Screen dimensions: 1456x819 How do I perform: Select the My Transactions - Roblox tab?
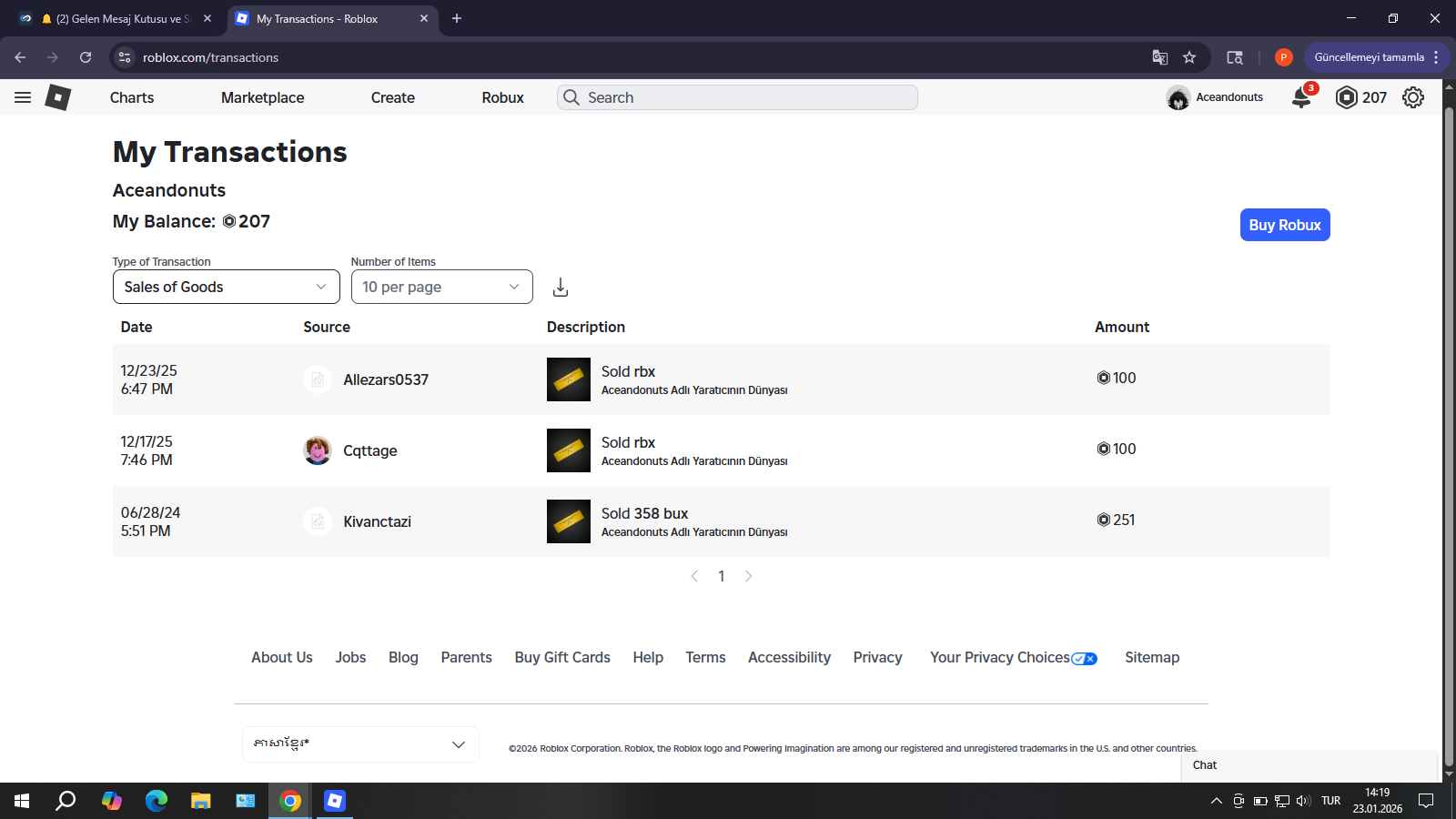pos(332,18)
